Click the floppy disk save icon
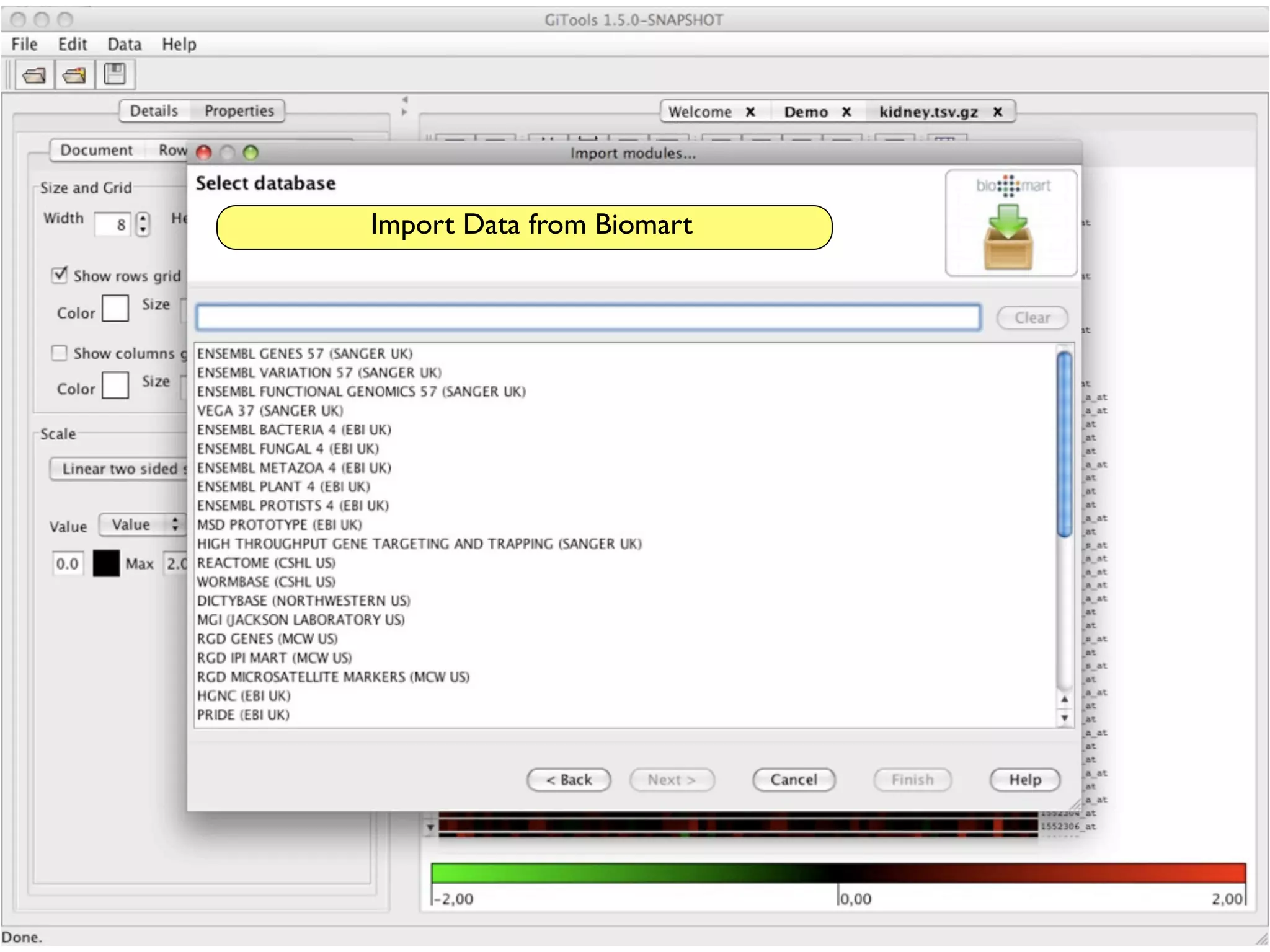The width and height of the screenshot is (1270, 952). pyautogui.click(x=115, y=74)
